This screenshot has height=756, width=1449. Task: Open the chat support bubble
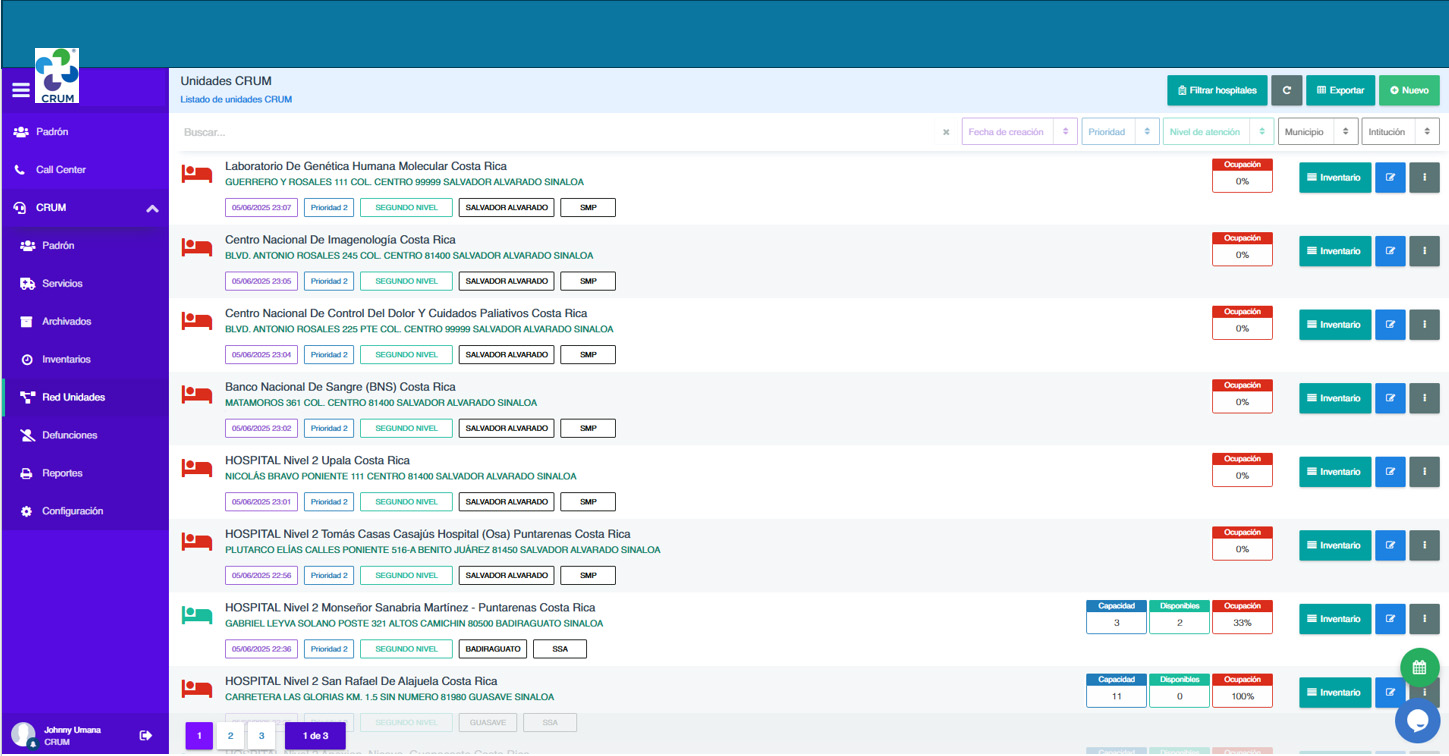(x=1417, y=720)
